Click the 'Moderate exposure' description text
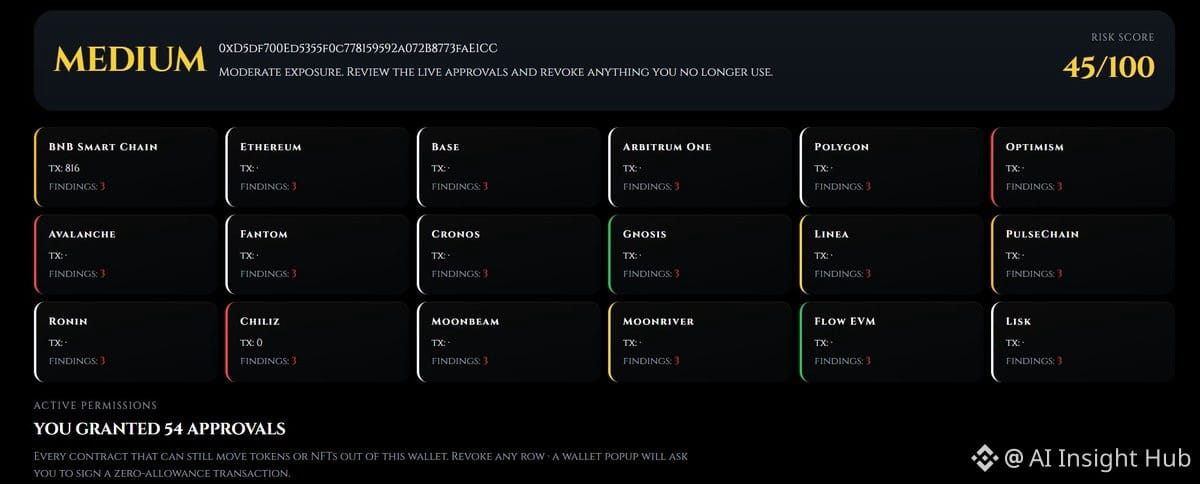 pyautogui.click(x=496, y=72)
